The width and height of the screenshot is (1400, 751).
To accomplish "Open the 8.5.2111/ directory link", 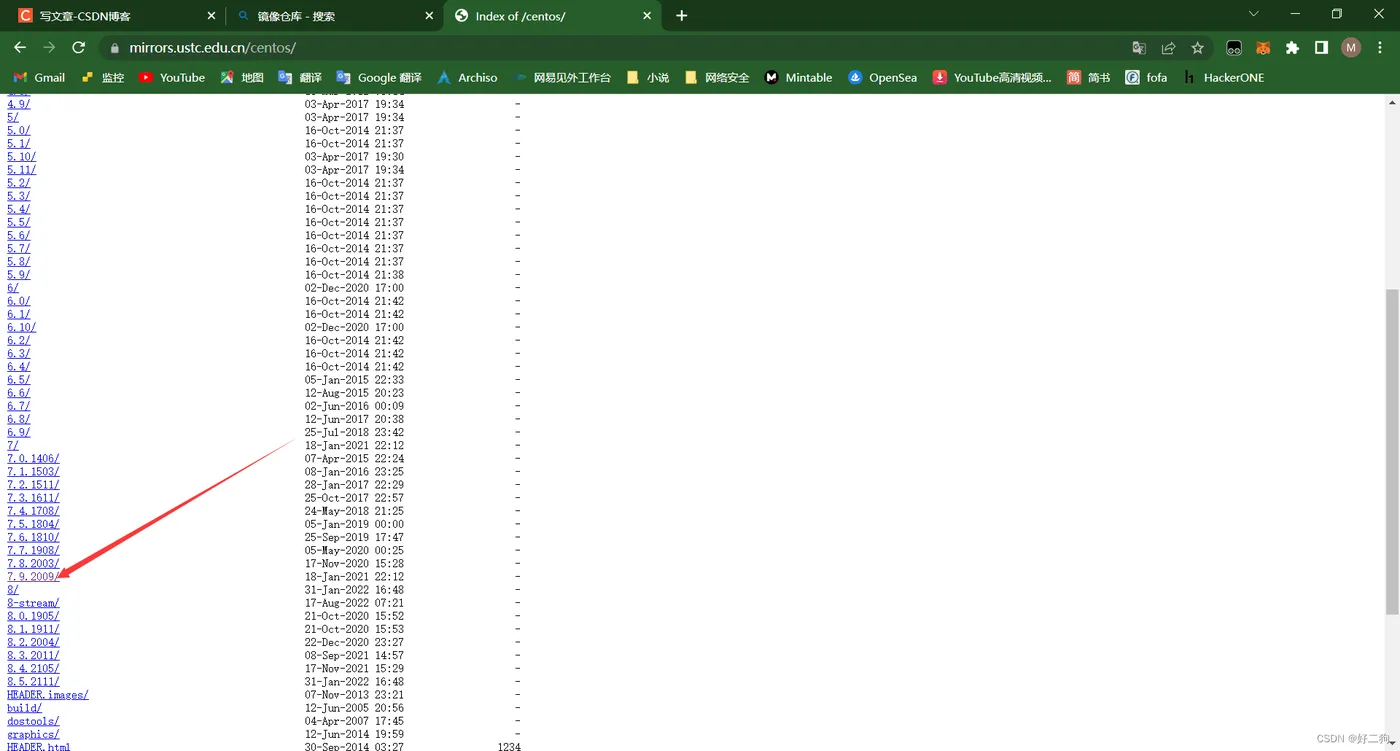I will coord(33,682).
